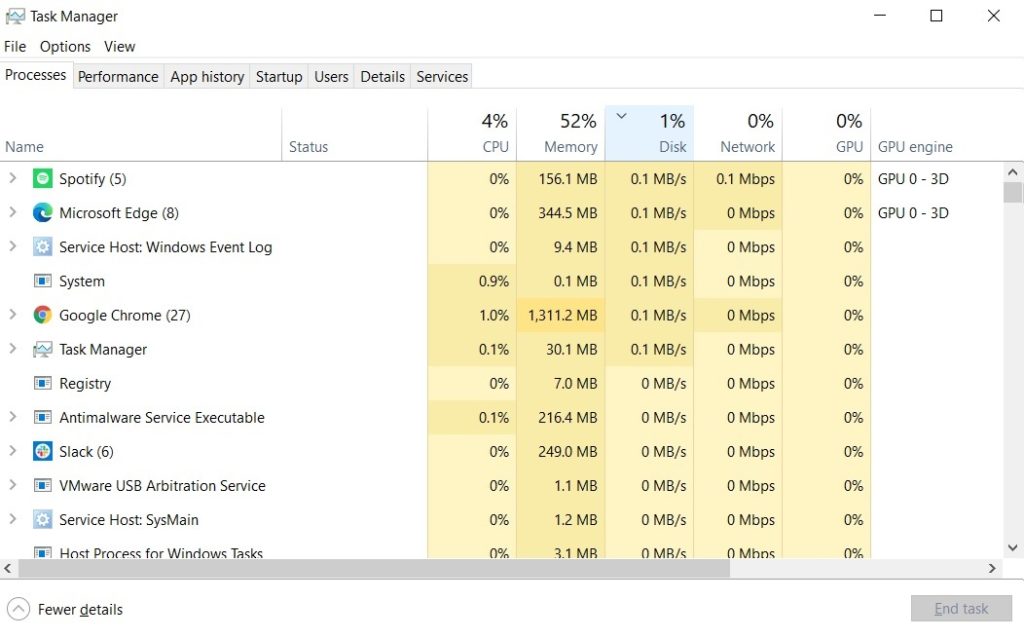The width and height of the screenshot is (1024, 638).
Task: Click the Service Host: SysMain gear icon
Action: (x=41, y=520)
